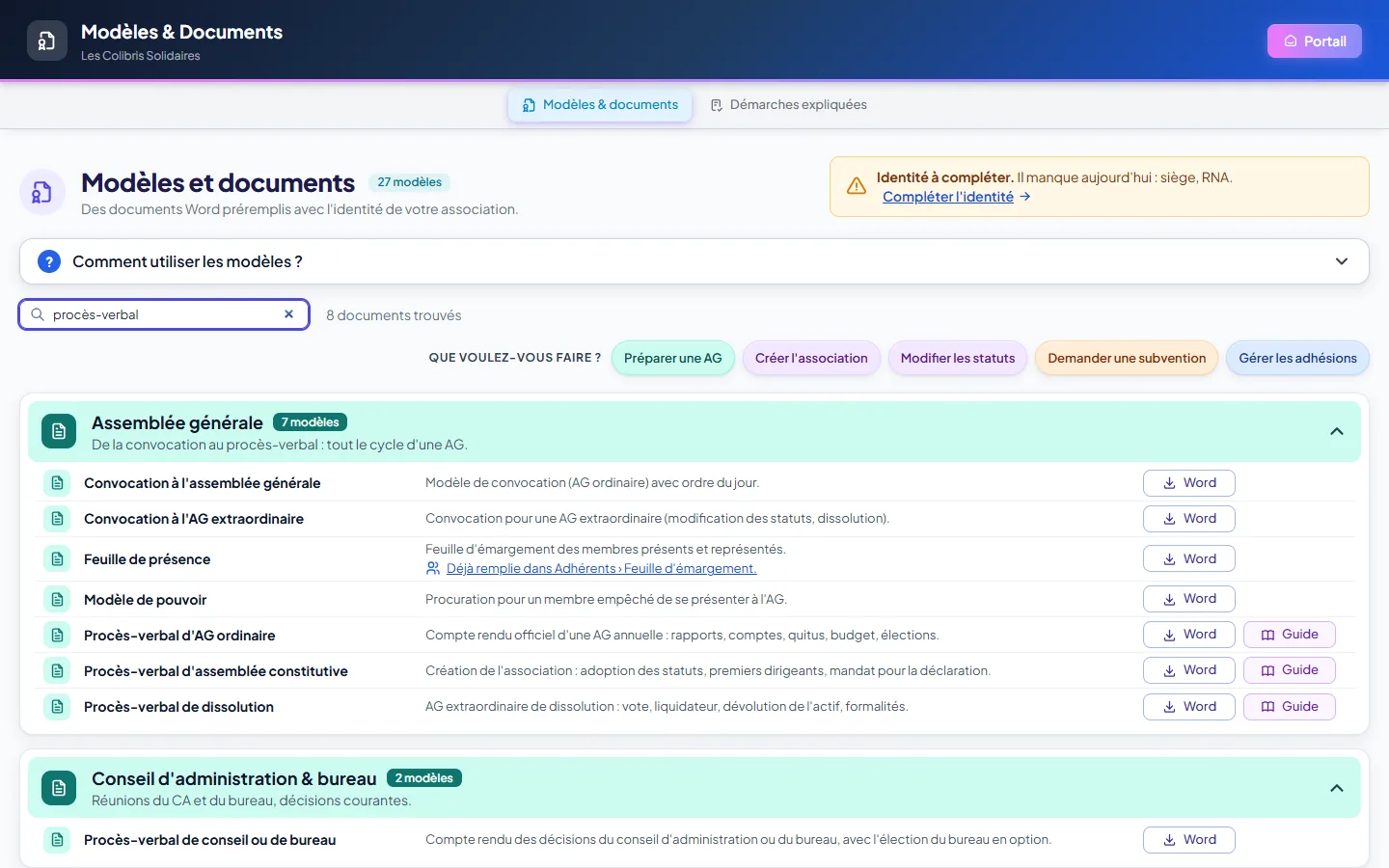The image size is (1389, 868).
Task: Open Guide for Procès-verbal d'assemblée constitutive
Action: (x=1290, y=670)
